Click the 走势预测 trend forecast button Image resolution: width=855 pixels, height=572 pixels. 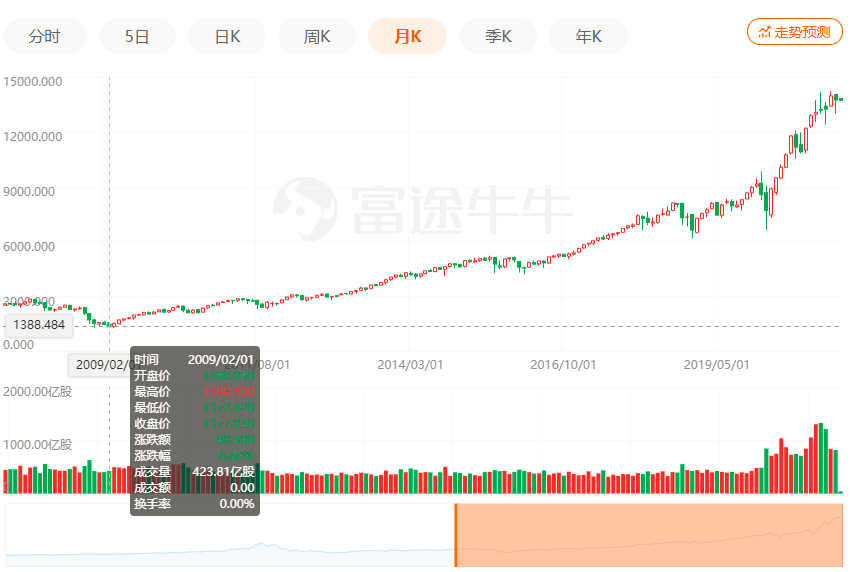(x=794, y=32)
